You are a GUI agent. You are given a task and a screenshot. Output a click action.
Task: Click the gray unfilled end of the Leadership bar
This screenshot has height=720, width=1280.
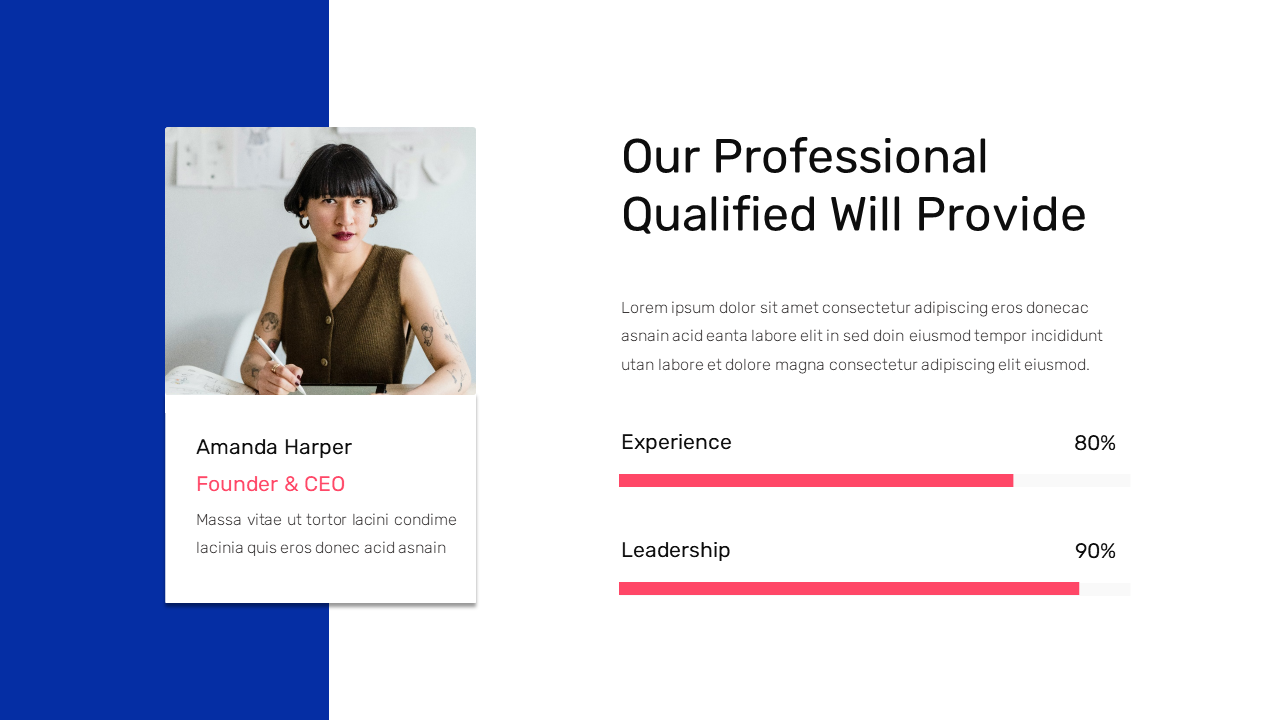[1104, 589]
